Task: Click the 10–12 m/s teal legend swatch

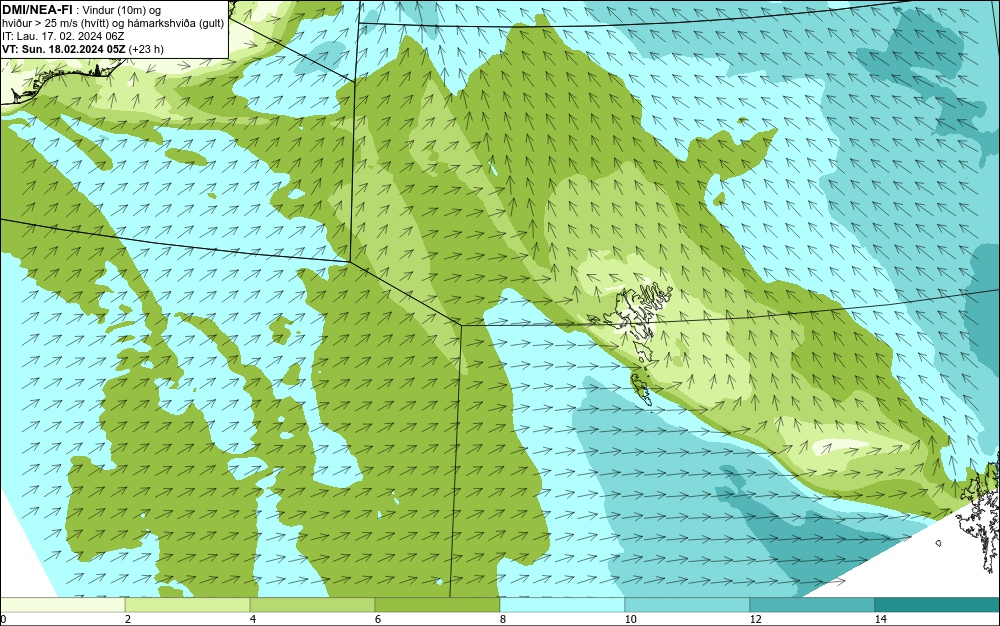Action: pyautogui.click(x=688, y=605)
